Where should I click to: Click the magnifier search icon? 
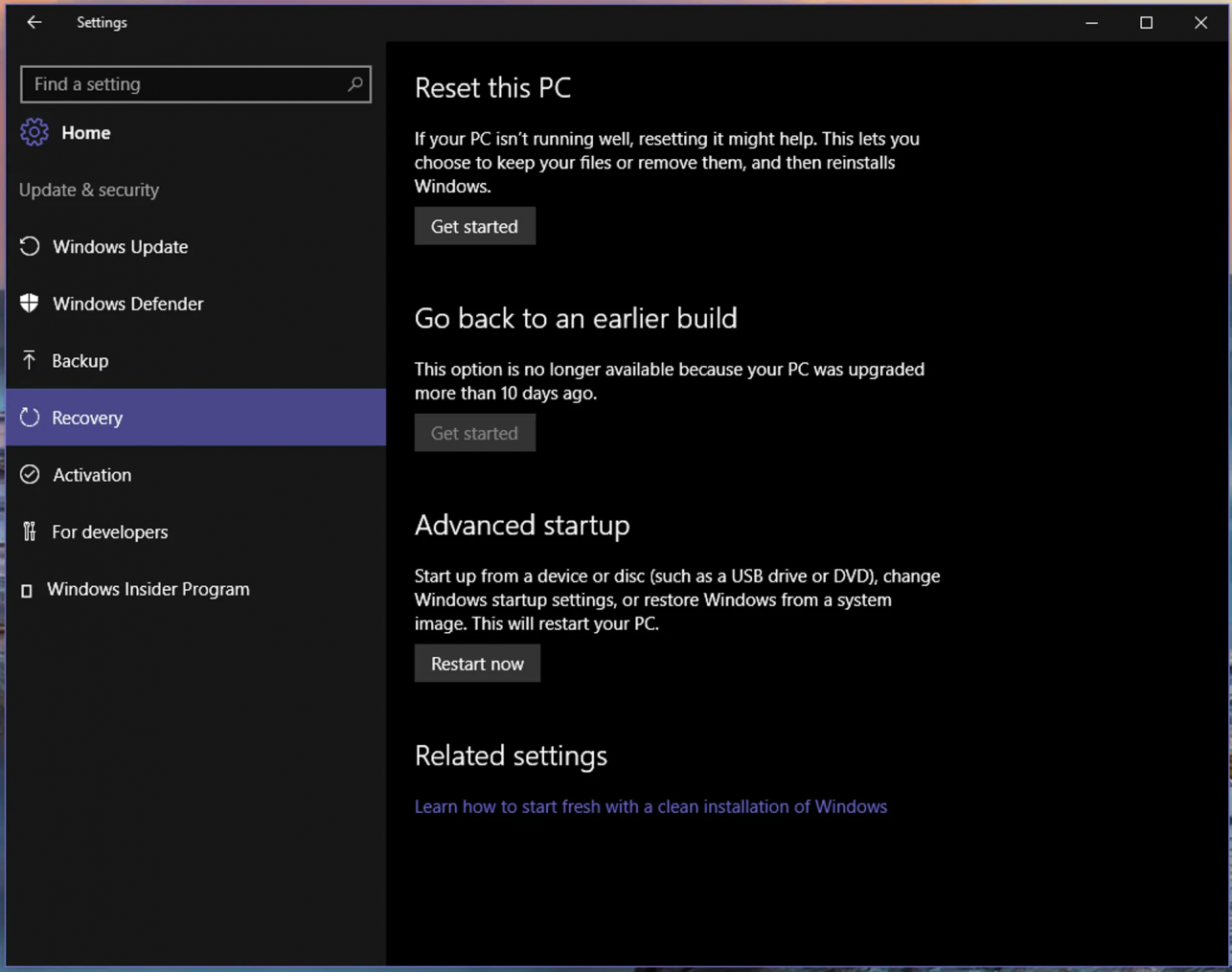(354, 84)
